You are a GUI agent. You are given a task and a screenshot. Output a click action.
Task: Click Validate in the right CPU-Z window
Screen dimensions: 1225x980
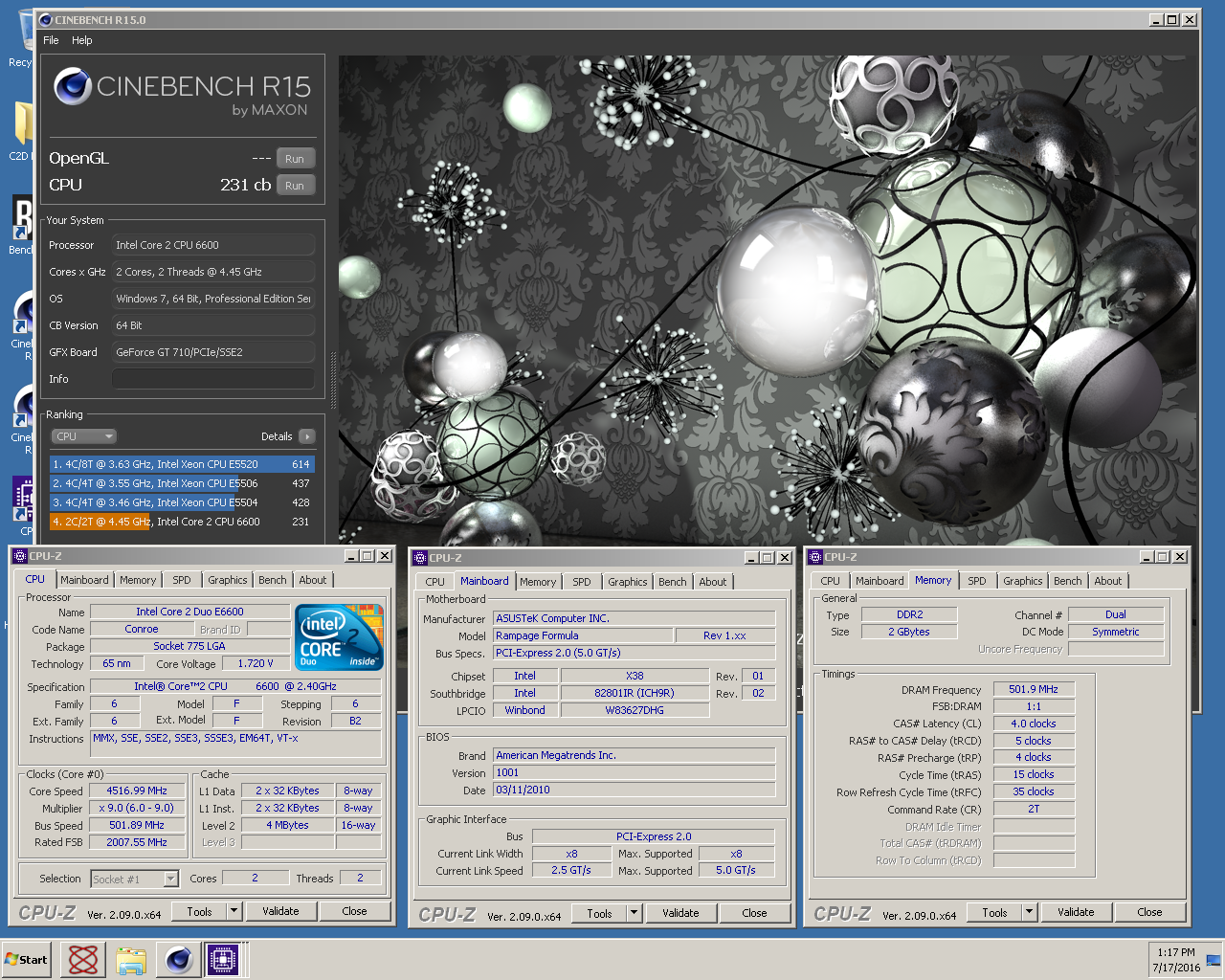[1076, 912]
